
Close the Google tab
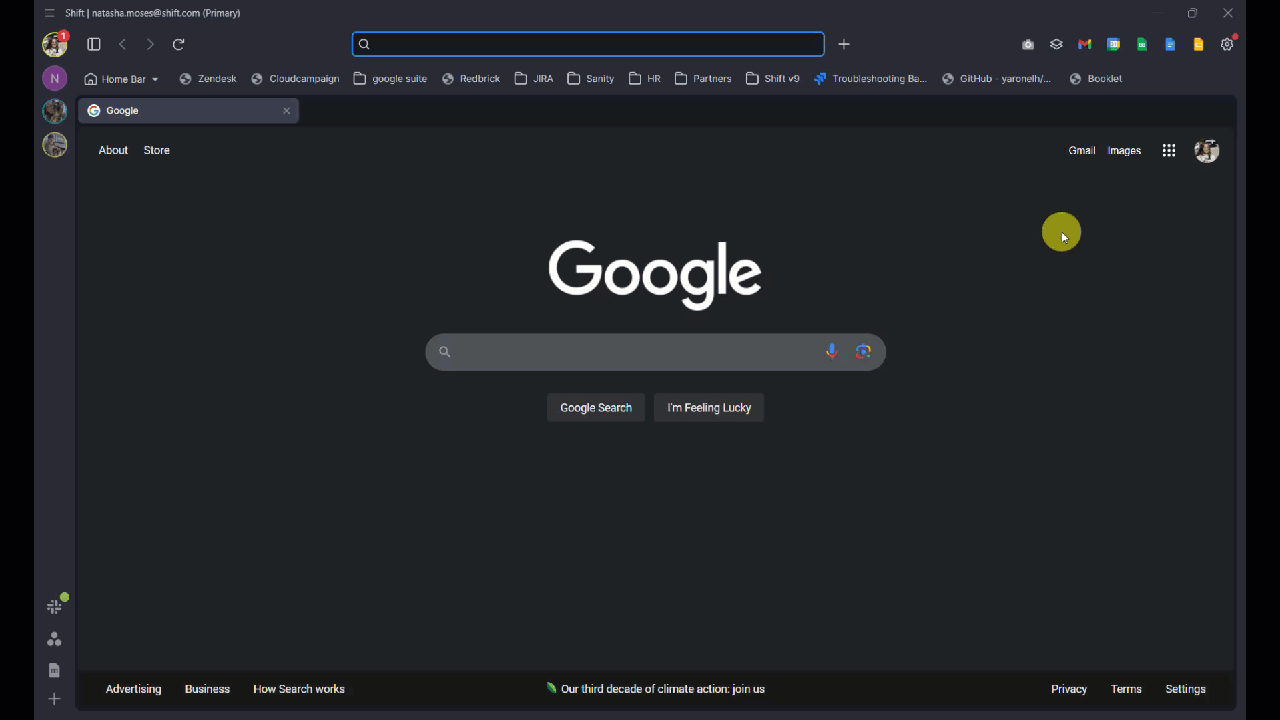286,111
